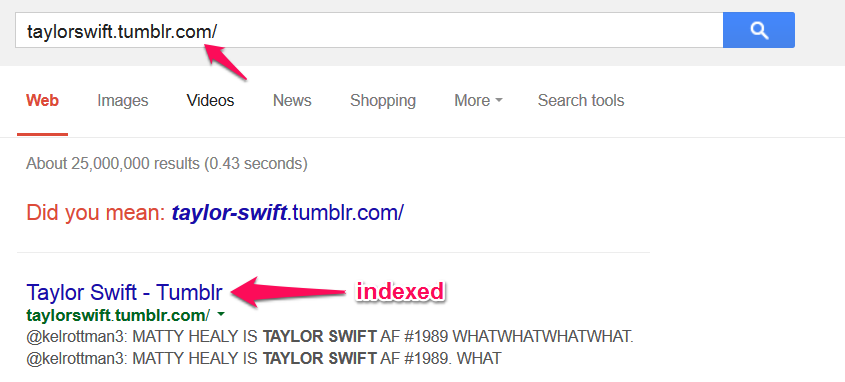Go to the News tab
The height and width of the screenshot is (382, 845).
tap(292, 101)
